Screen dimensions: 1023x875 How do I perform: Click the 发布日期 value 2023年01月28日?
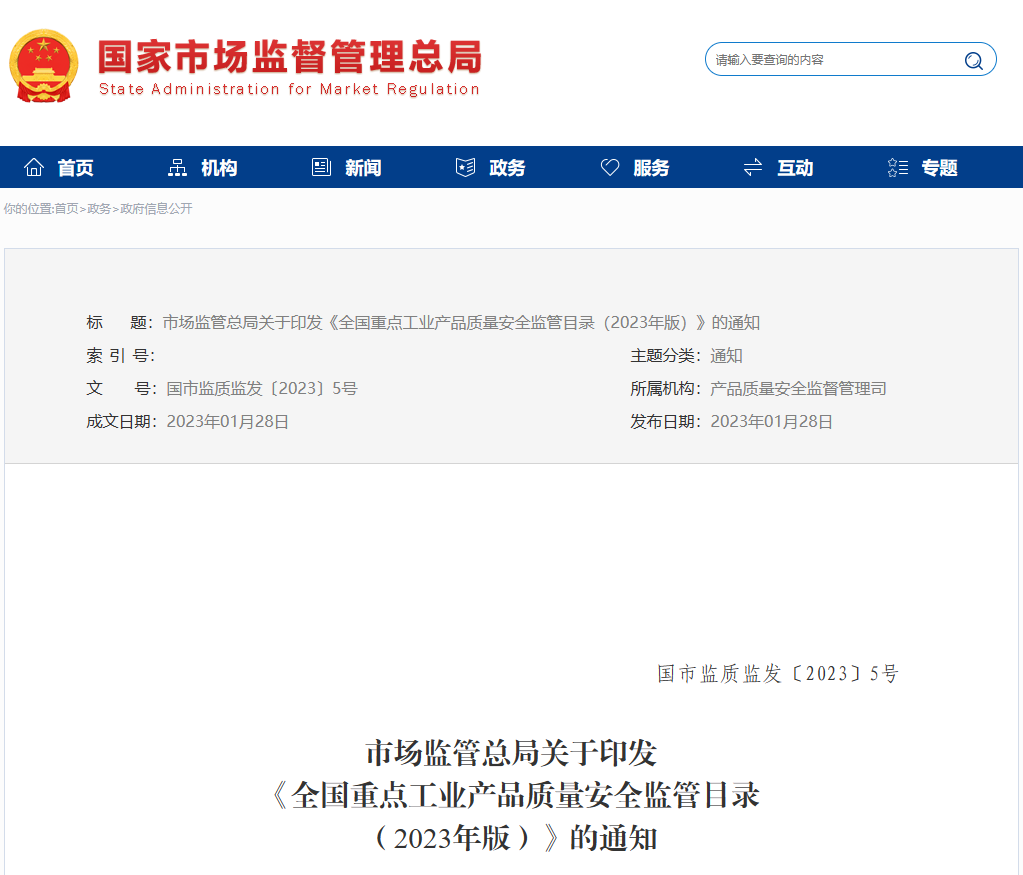771,422
